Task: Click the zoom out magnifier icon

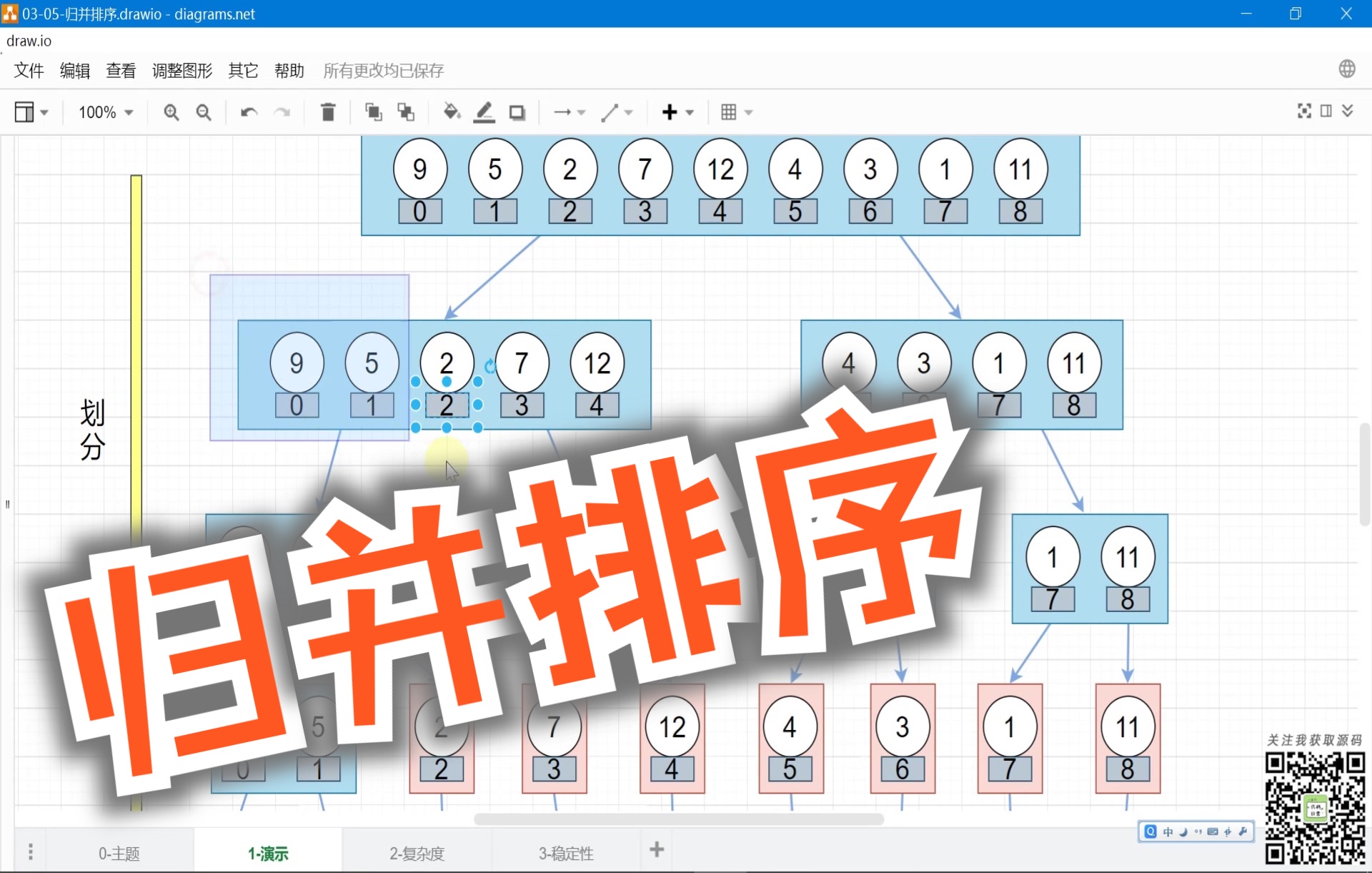Action: pos(204,112)
